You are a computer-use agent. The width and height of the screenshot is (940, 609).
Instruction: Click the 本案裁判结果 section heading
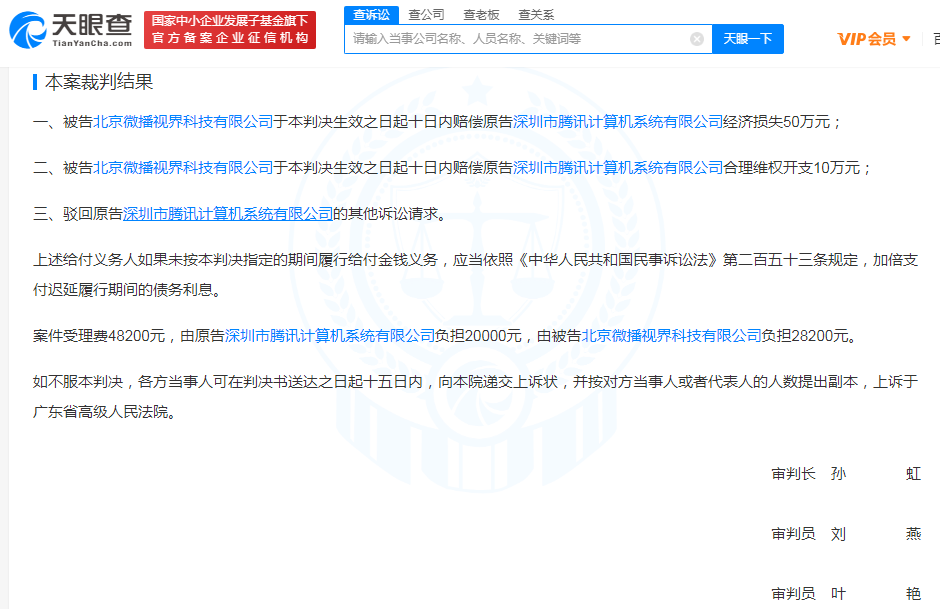click(x=99, y=82)
